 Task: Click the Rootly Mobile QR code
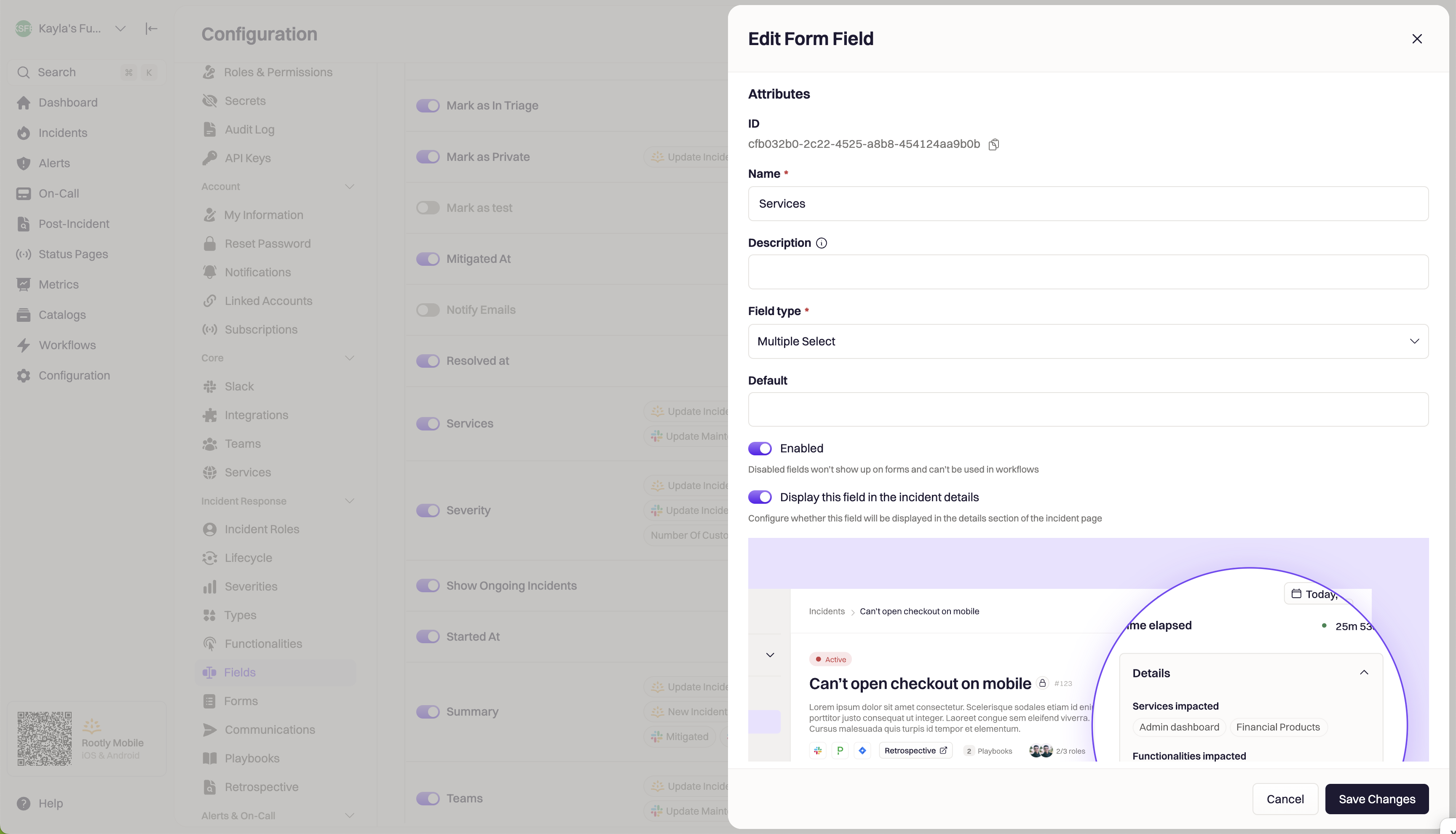44,739
